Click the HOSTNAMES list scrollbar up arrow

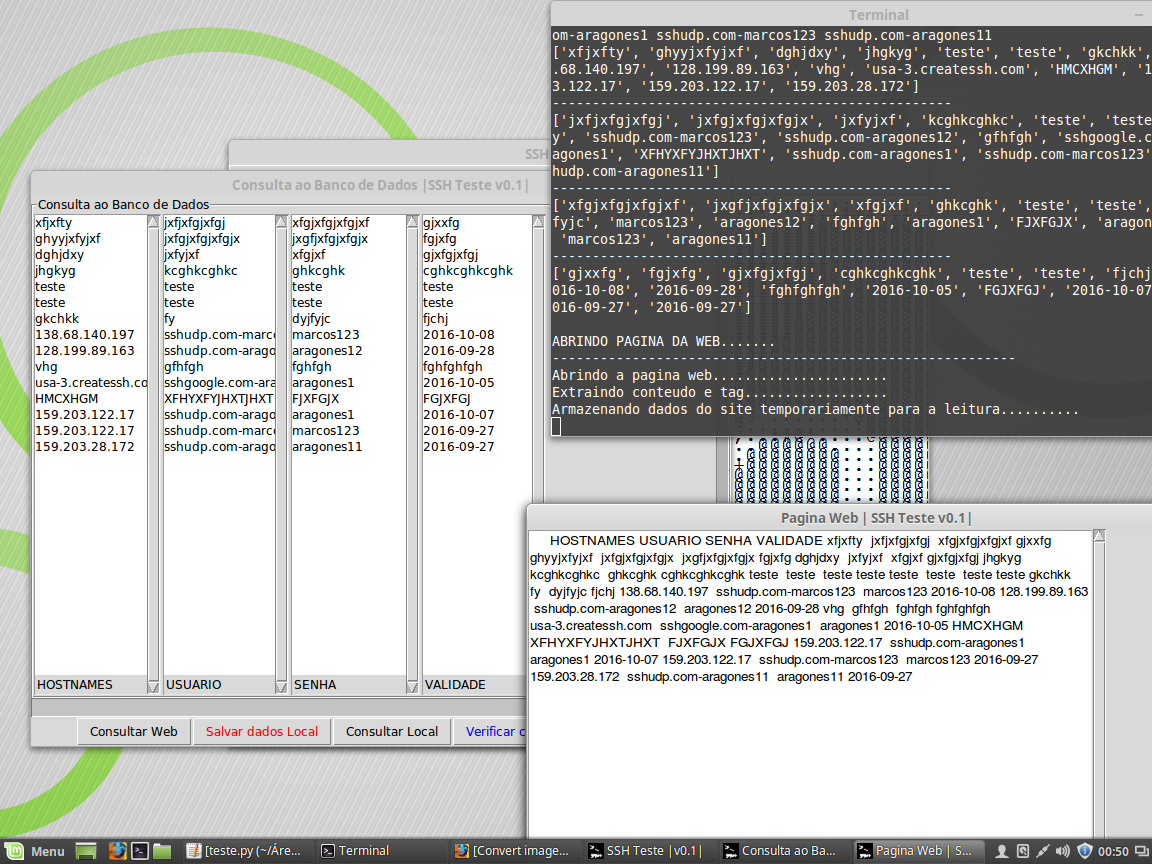[x=153, y=223]
